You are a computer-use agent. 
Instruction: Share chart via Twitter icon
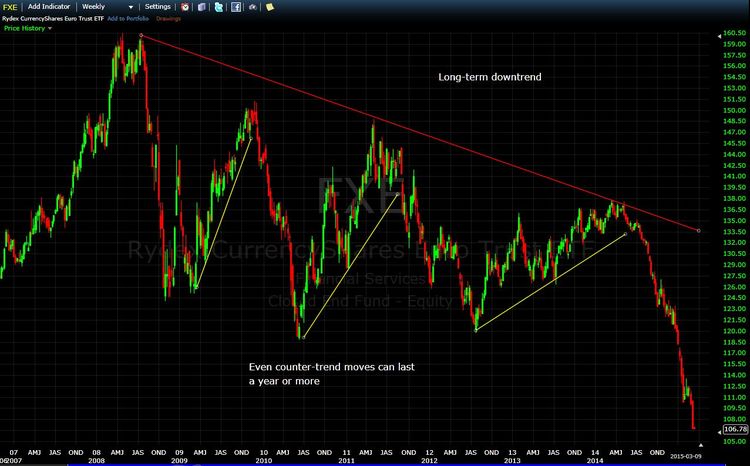click(x=219, y=6)
